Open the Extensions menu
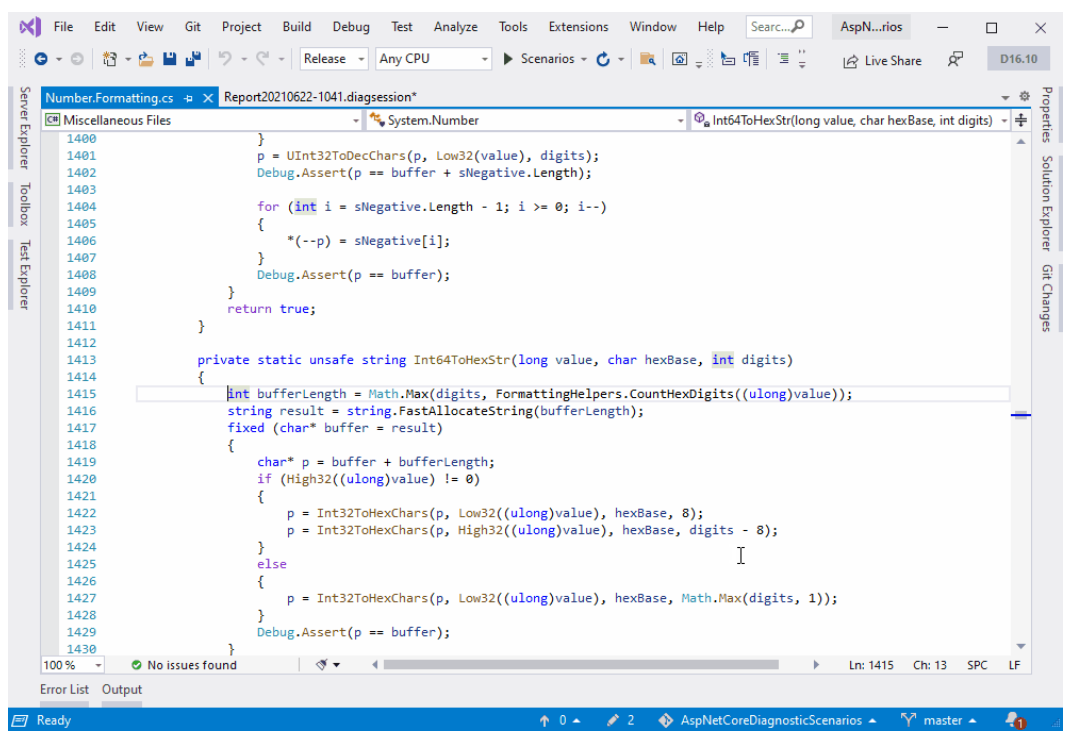Image resolution: width=1077 pixels, height=743 pixels. (578, 27)
